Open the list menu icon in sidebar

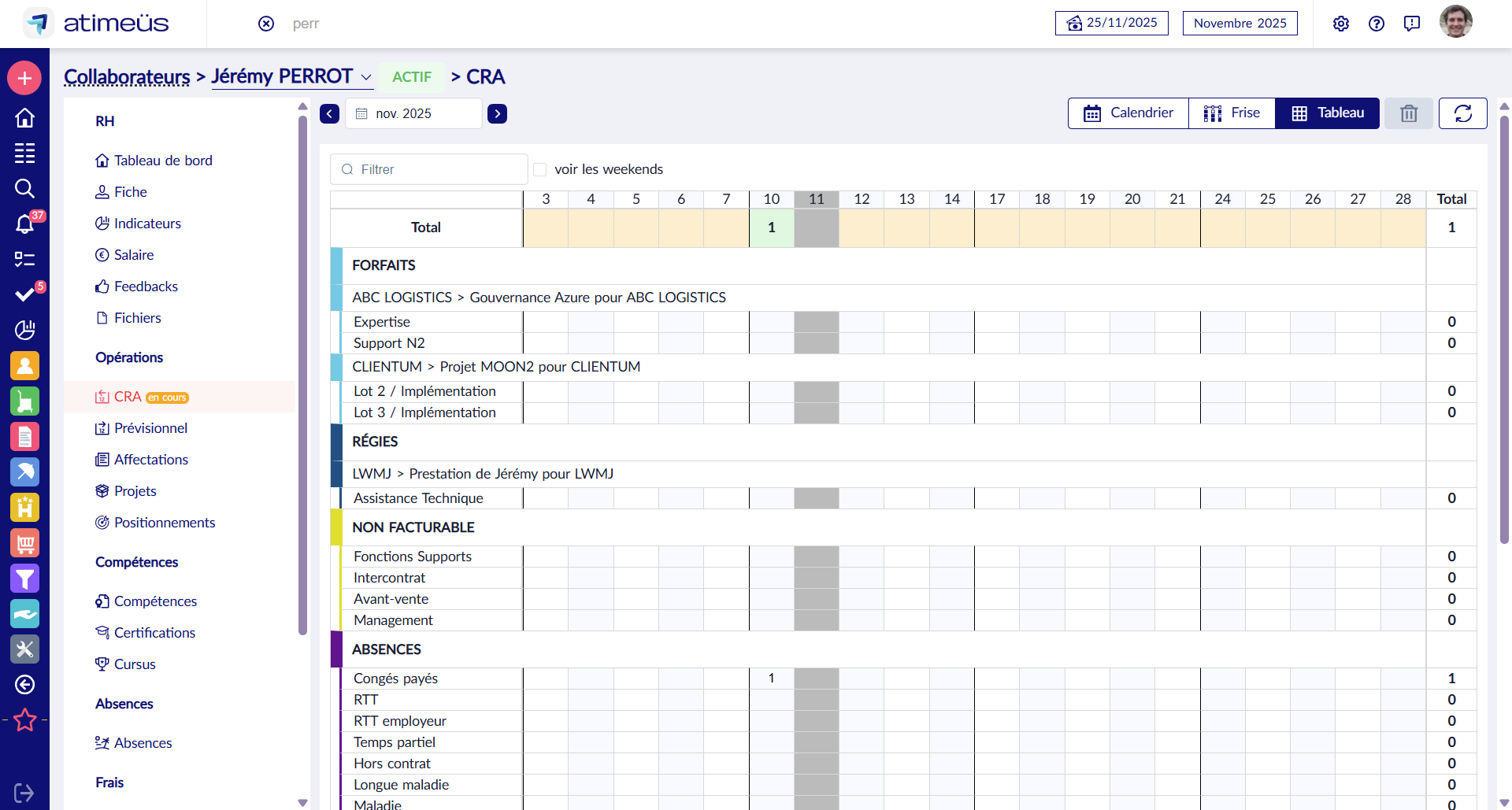pos(24,153)
